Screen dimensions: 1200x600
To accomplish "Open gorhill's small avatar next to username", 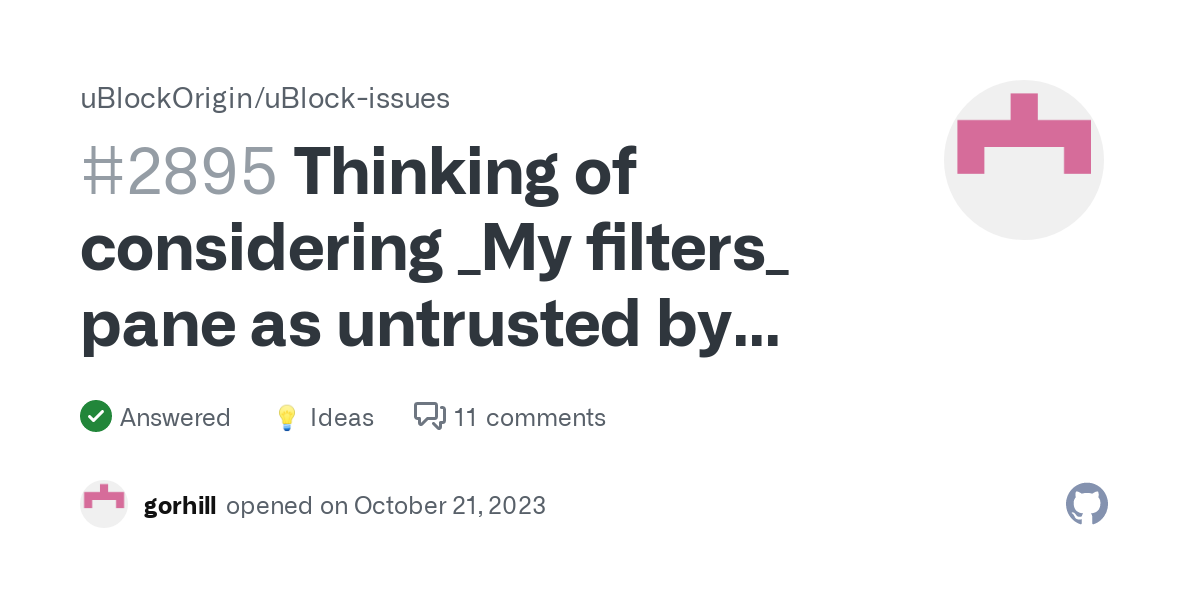I will 103,505.
